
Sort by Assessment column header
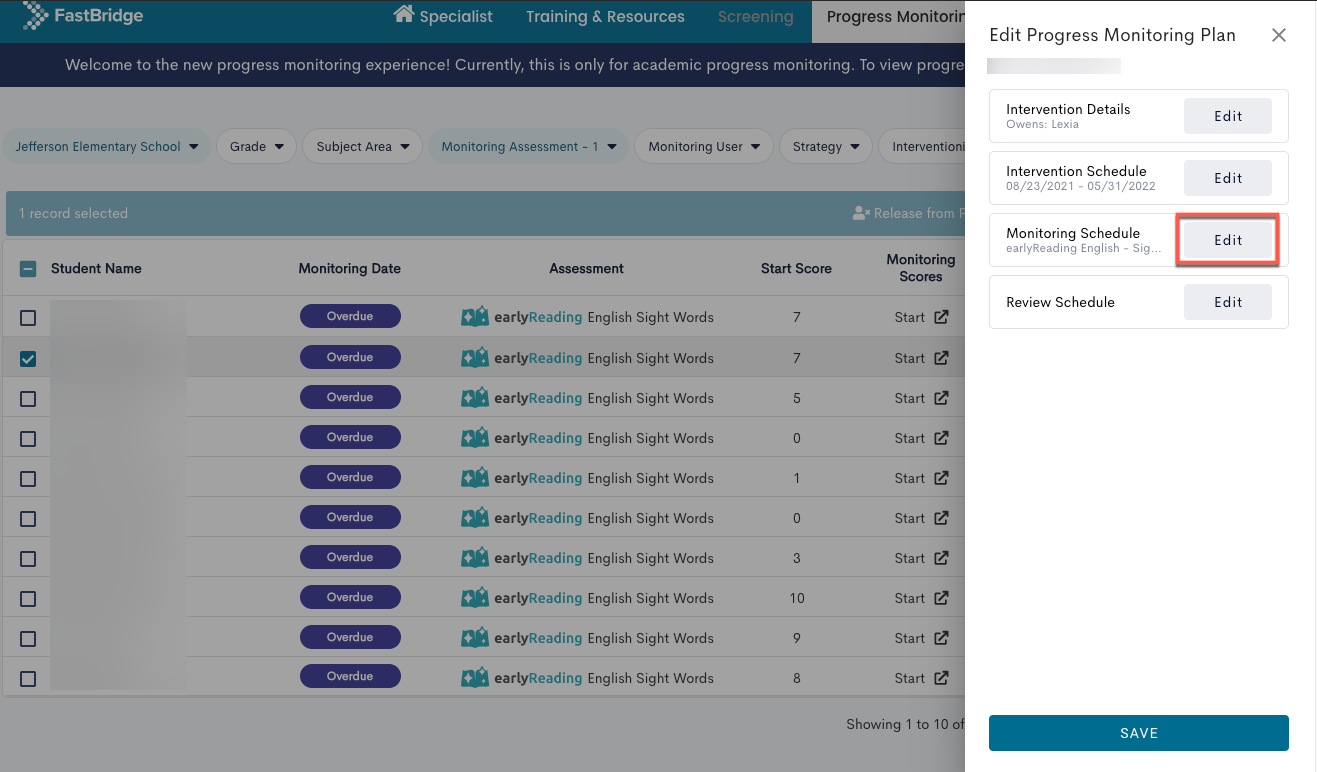pos(586,268)
